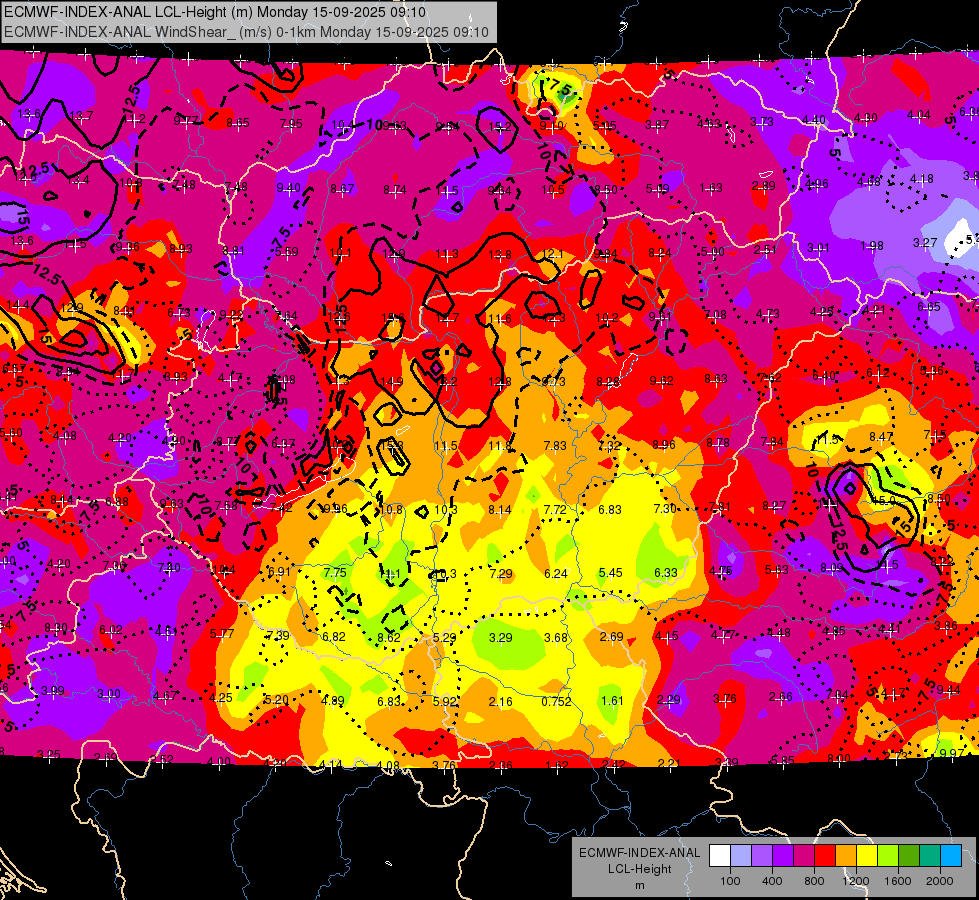Click the grid value '2.16'

[501, 701]
